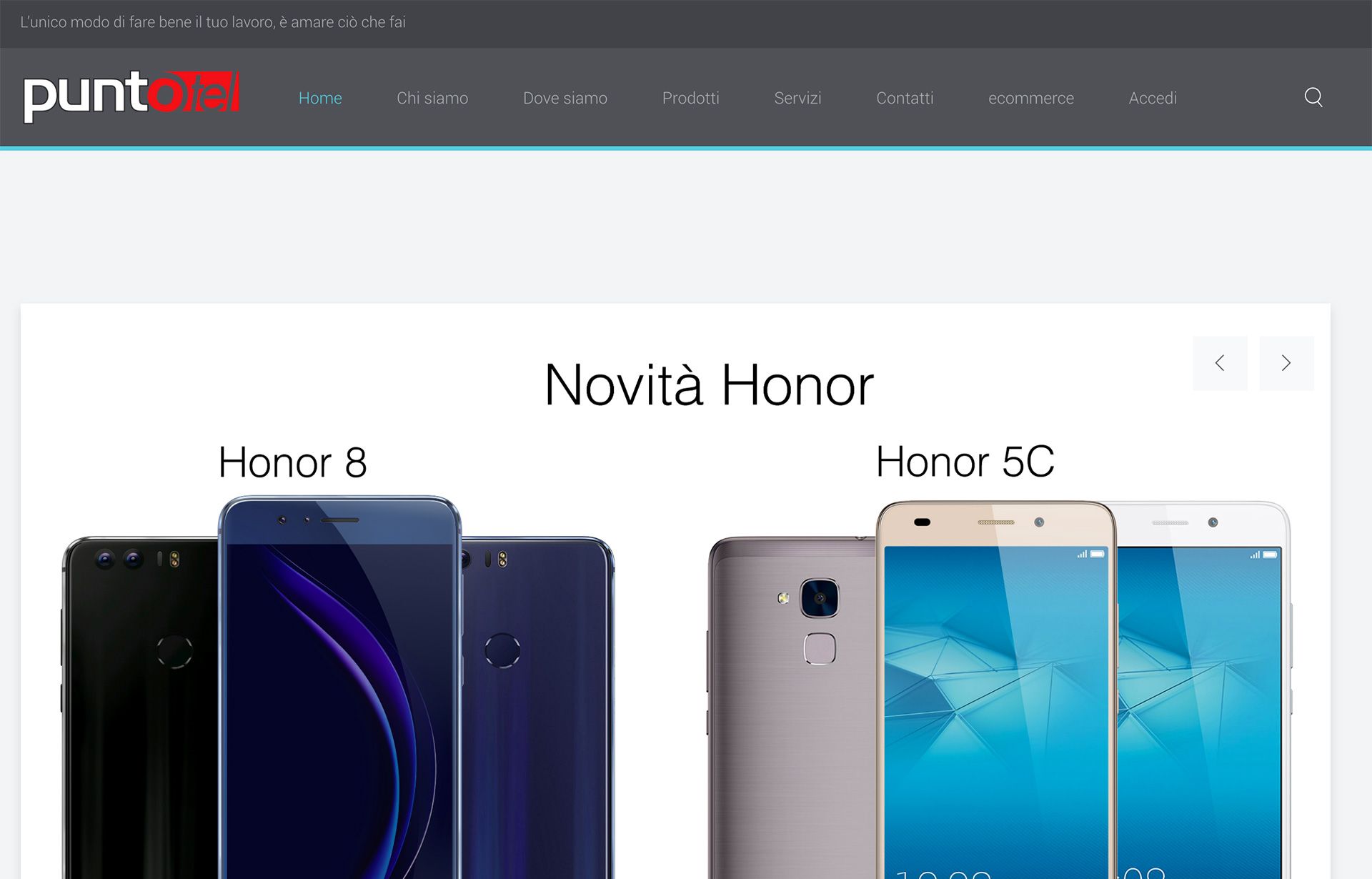1372x879 pixels.
Task: Click the puntotel logo
Action: [x=131, y=97]
